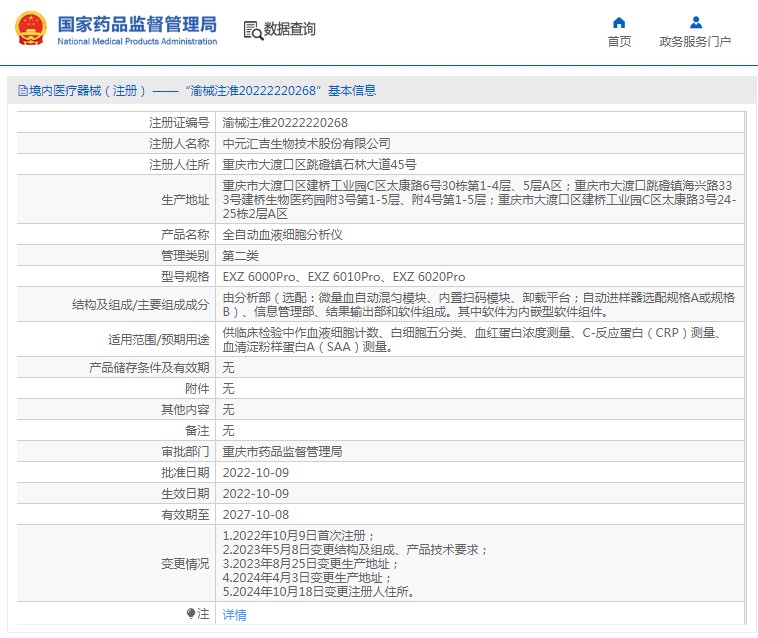Click the 无 value in the 备注 row
Screen dimensions: 758x638
click(228, 431)
